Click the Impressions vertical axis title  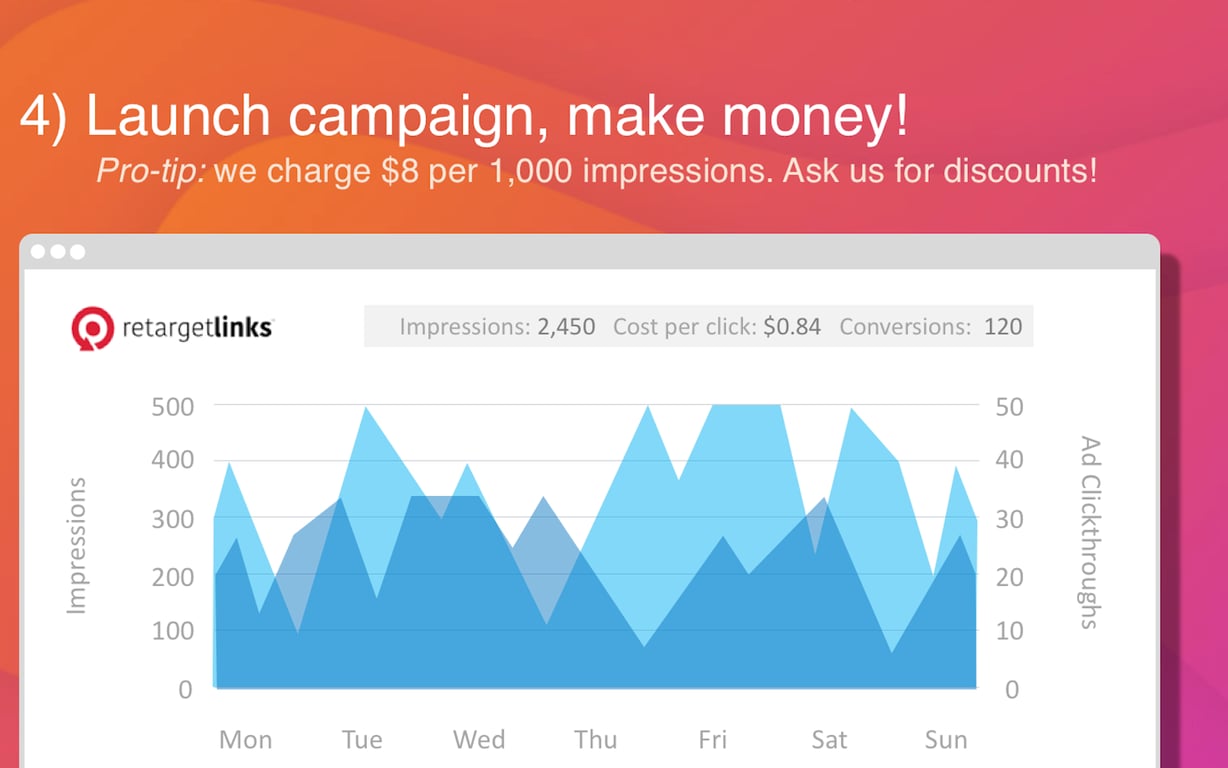coord(77,546)
